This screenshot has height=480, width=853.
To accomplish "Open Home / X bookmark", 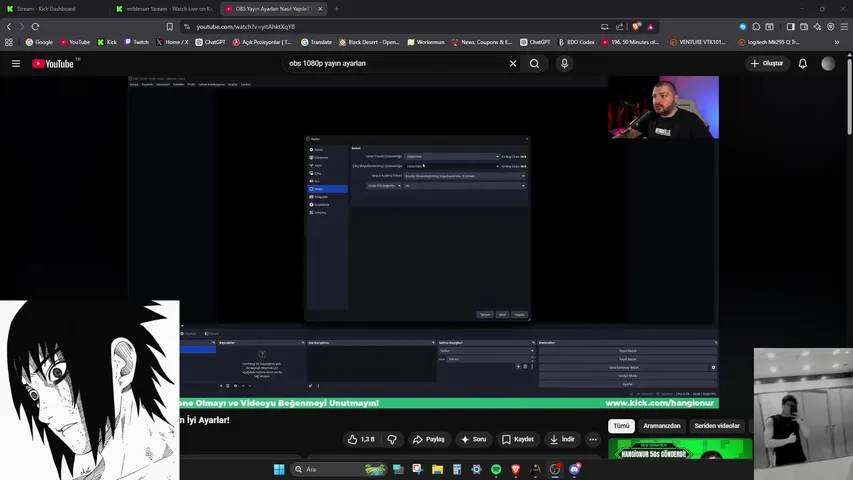I will click(172, 42).
